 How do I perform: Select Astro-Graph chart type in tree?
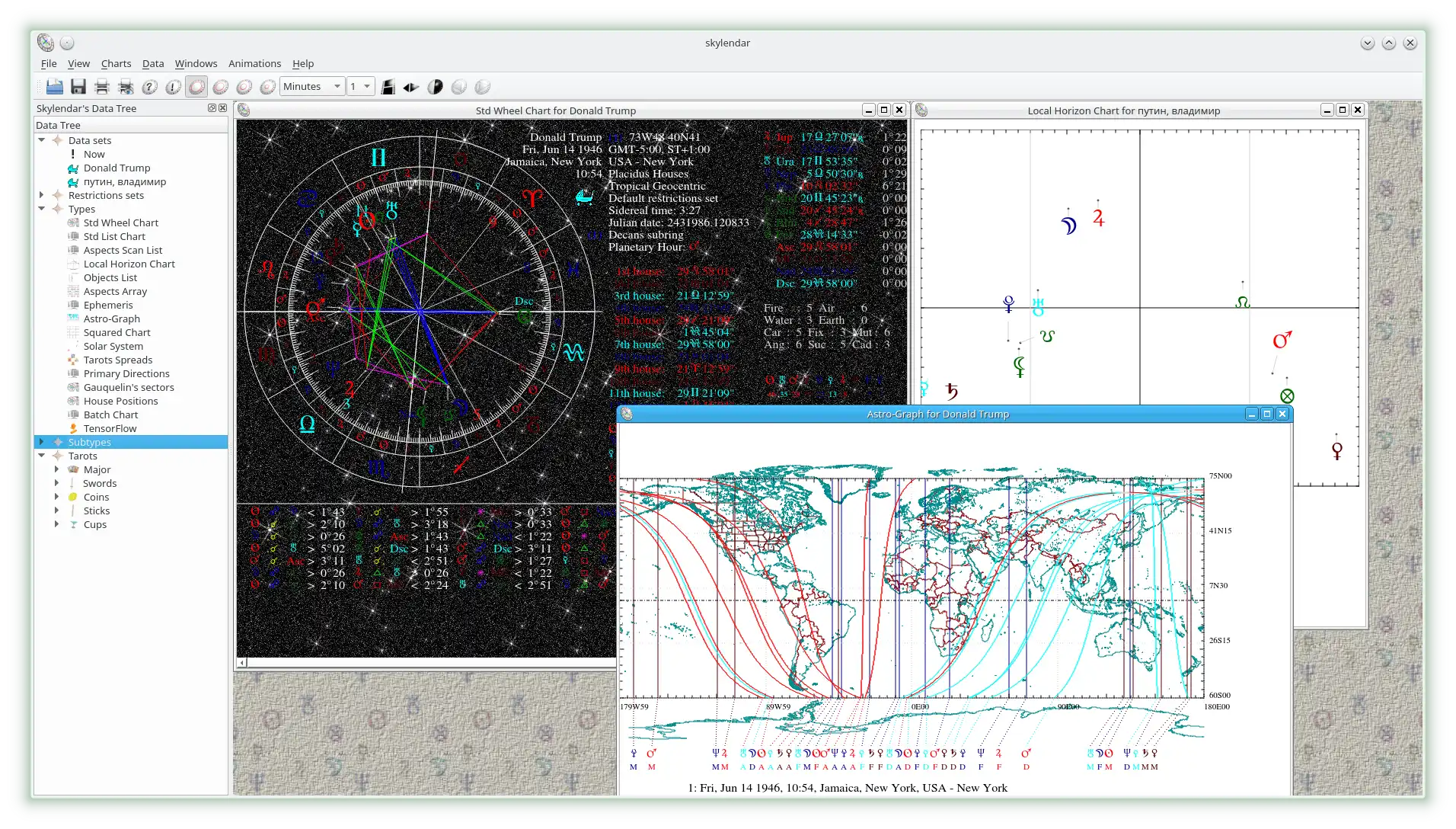[x=111, y=318]
